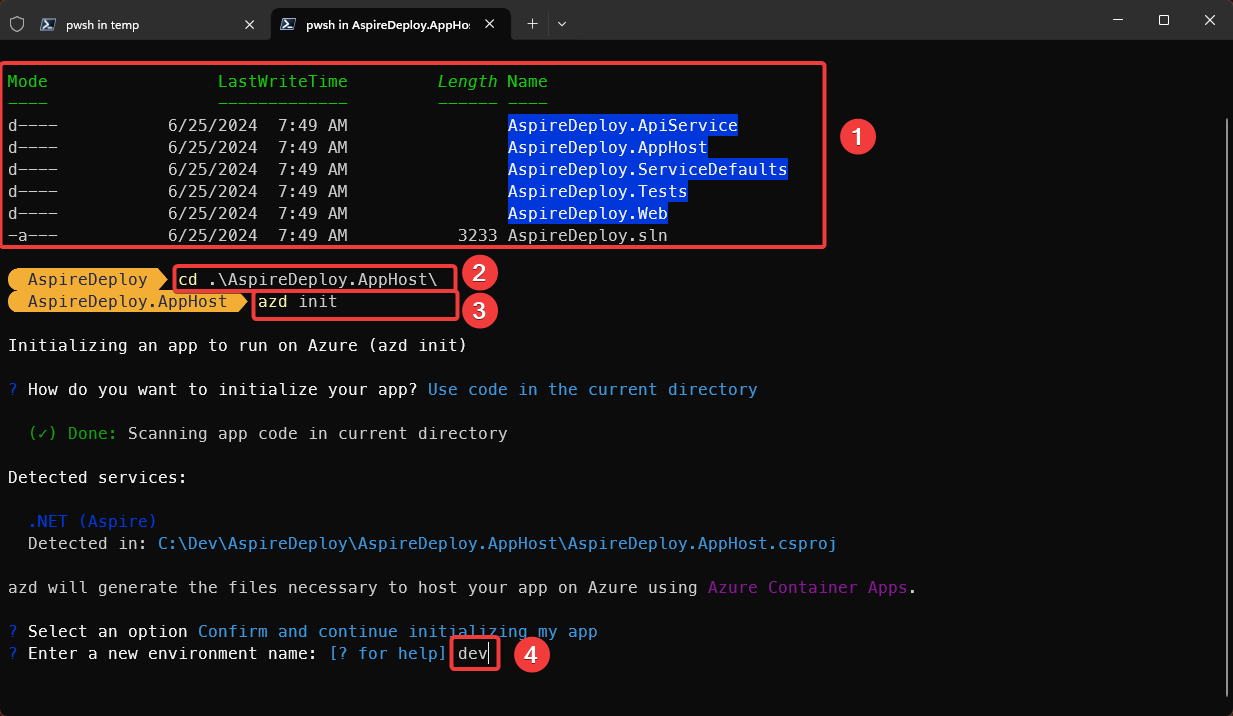Click 'AspireDeploy.AppHost' folder in the directory listing
The height and width of the screenshot is (716, 1233).
pyautogui.click(x=607, y=147)
